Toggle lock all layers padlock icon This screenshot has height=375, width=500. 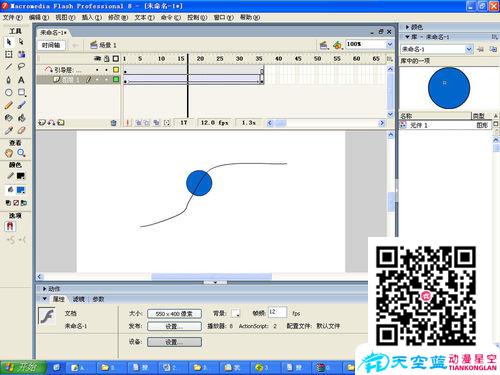pyautogui.click(x=107, y=59)
